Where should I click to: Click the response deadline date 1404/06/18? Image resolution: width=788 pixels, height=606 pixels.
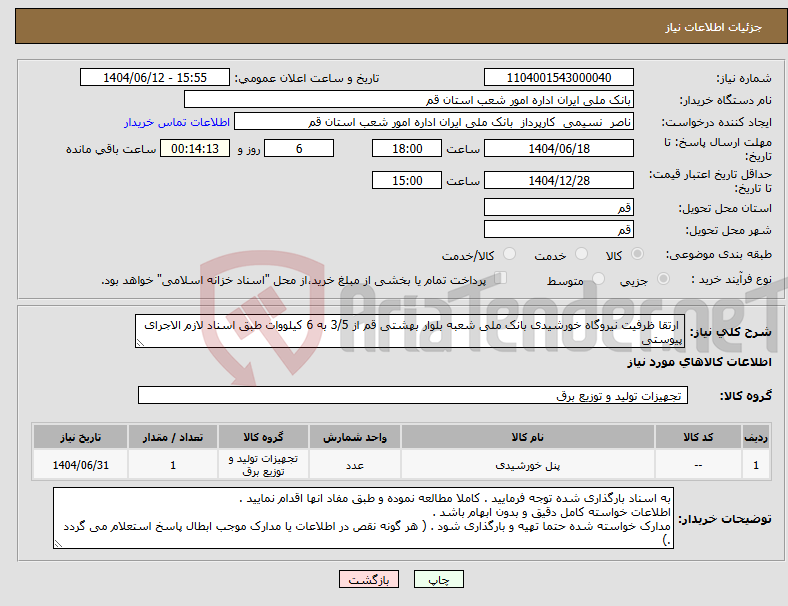558,148
